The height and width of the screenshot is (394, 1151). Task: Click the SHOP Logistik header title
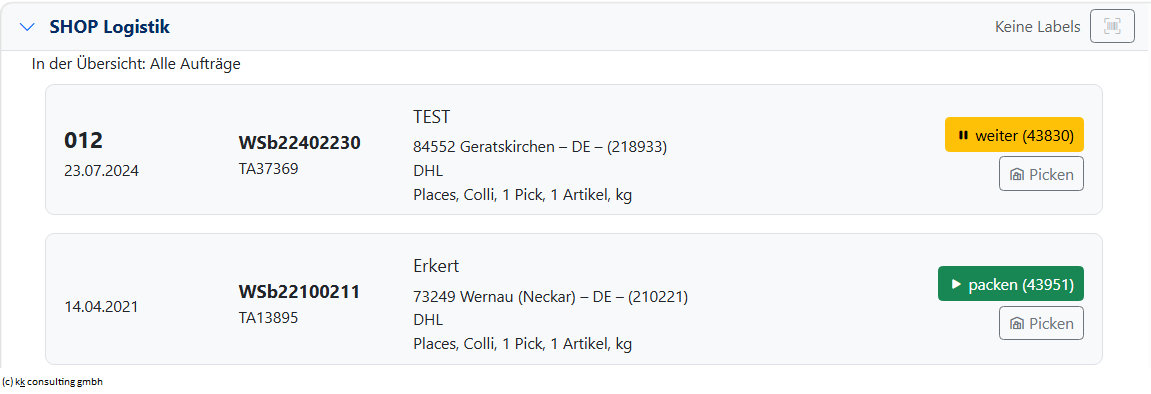[109, 27]
